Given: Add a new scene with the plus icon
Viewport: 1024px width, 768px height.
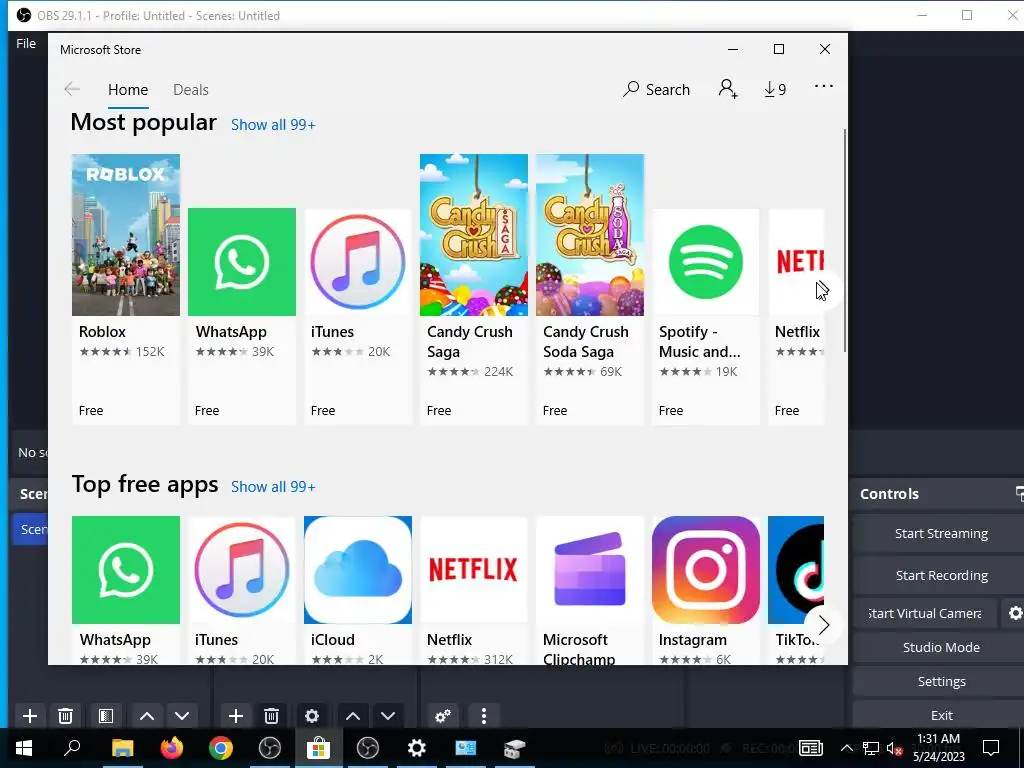Looking at the screenshot, I should [29, 716].
